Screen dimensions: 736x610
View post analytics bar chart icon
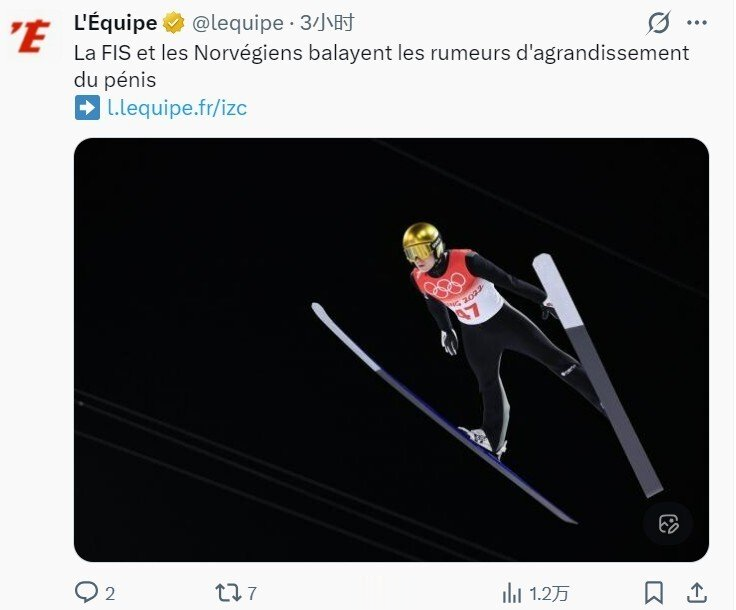point(512,593)
